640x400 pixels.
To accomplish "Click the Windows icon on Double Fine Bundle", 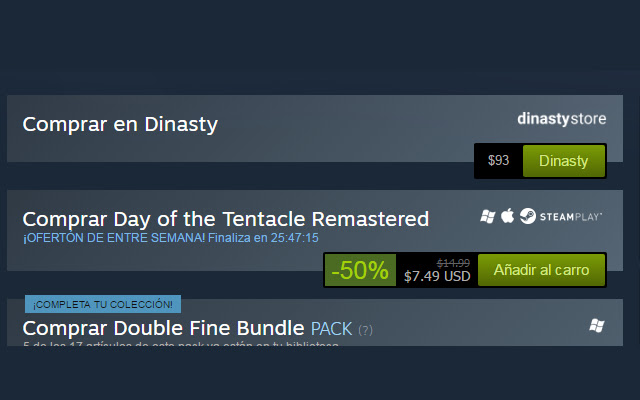I will 597,326.
